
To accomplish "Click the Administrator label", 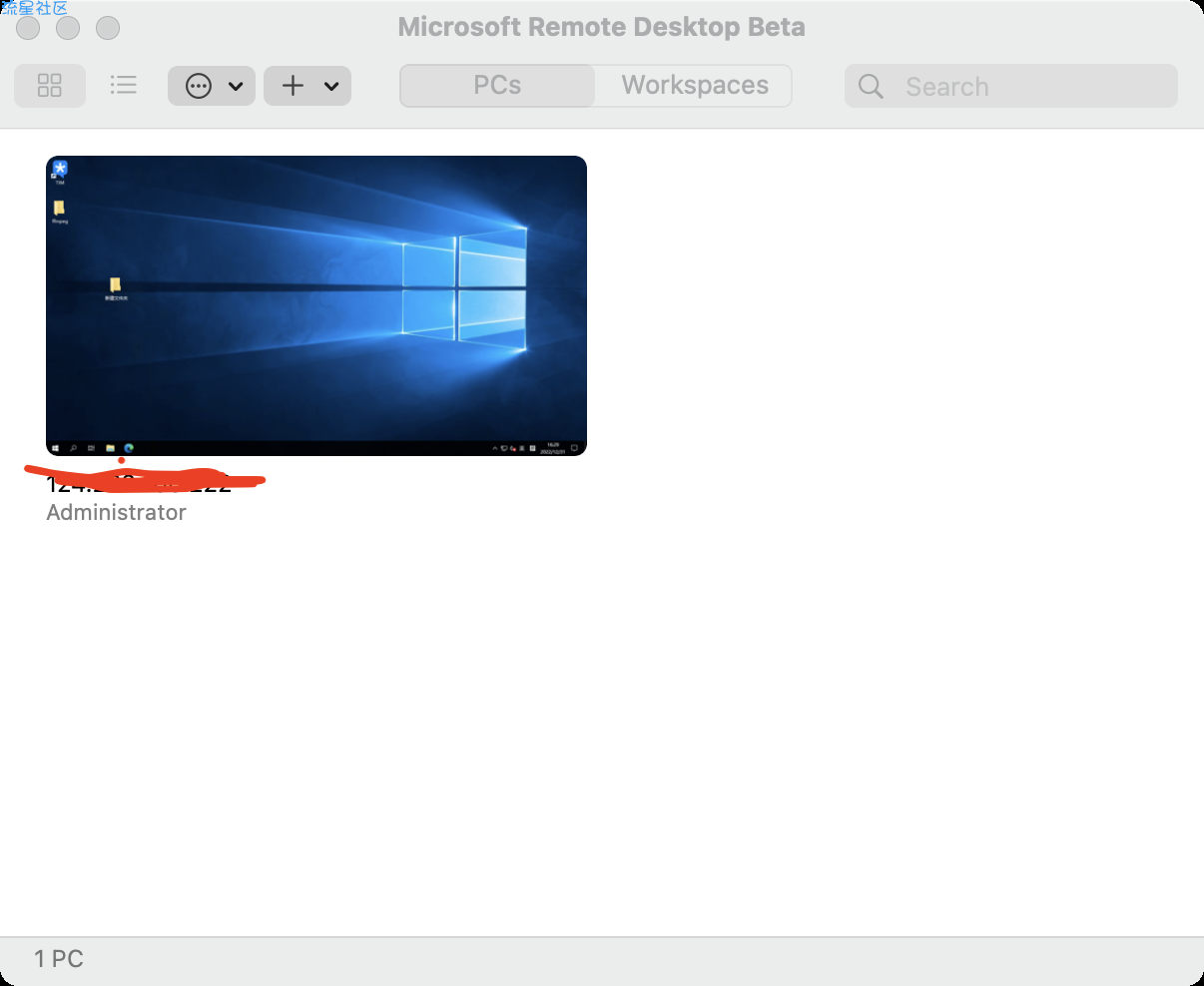I will click(117, 512).
